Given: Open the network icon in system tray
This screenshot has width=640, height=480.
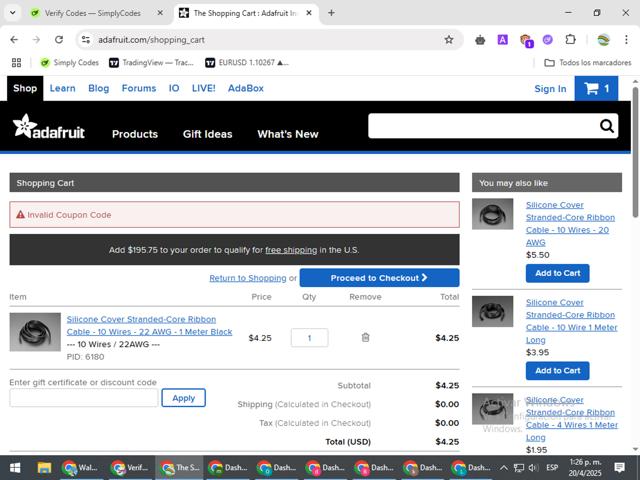Looking at the screenshot, I should pyautogui.click(x=519, y=468).
